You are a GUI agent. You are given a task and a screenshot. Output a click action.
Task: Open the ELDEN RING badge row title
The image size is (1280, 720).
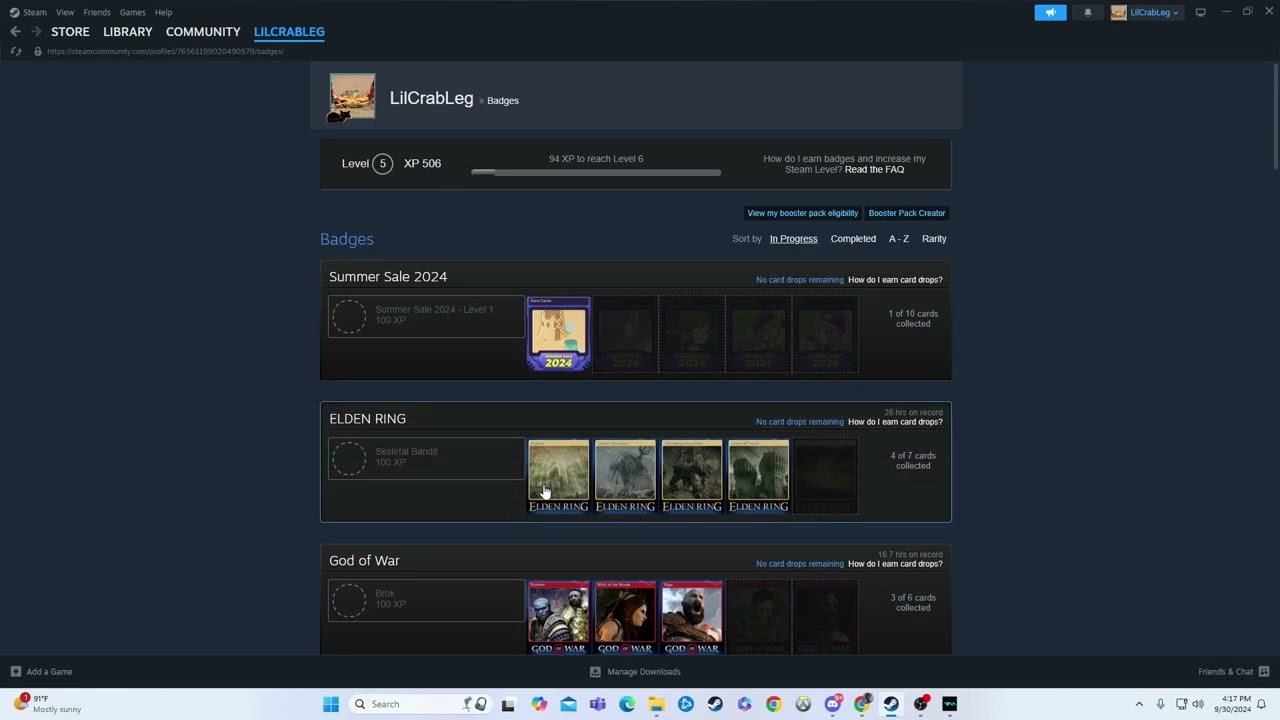coord(367,419)
